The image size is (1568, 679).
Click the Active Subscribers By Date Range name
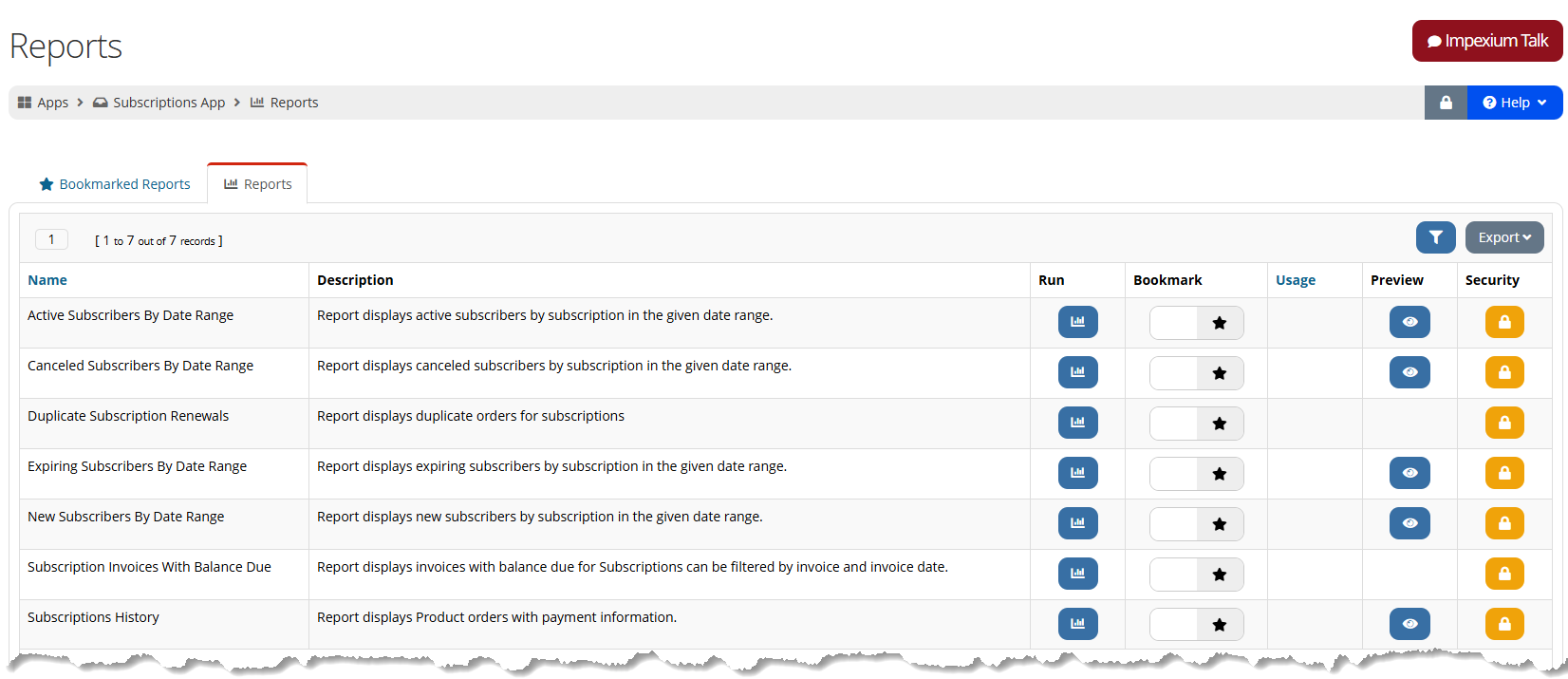pyautogui.click(x=130, y=315)
